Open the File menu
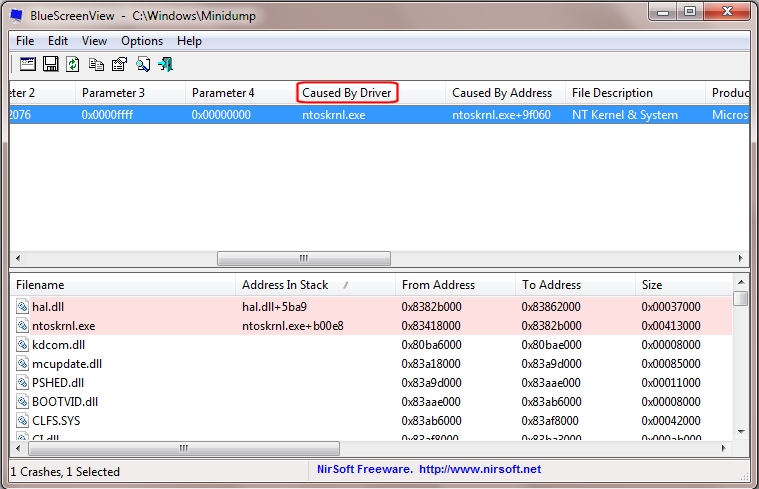759x489 pixels. click(25, 41)
